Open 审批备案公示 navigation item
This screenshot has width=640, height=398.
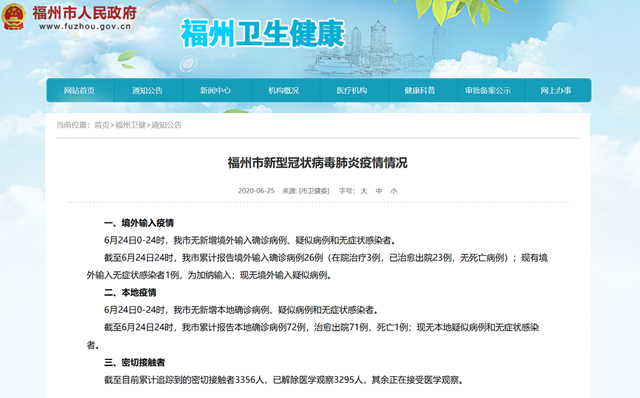click(x=488, y=91)
